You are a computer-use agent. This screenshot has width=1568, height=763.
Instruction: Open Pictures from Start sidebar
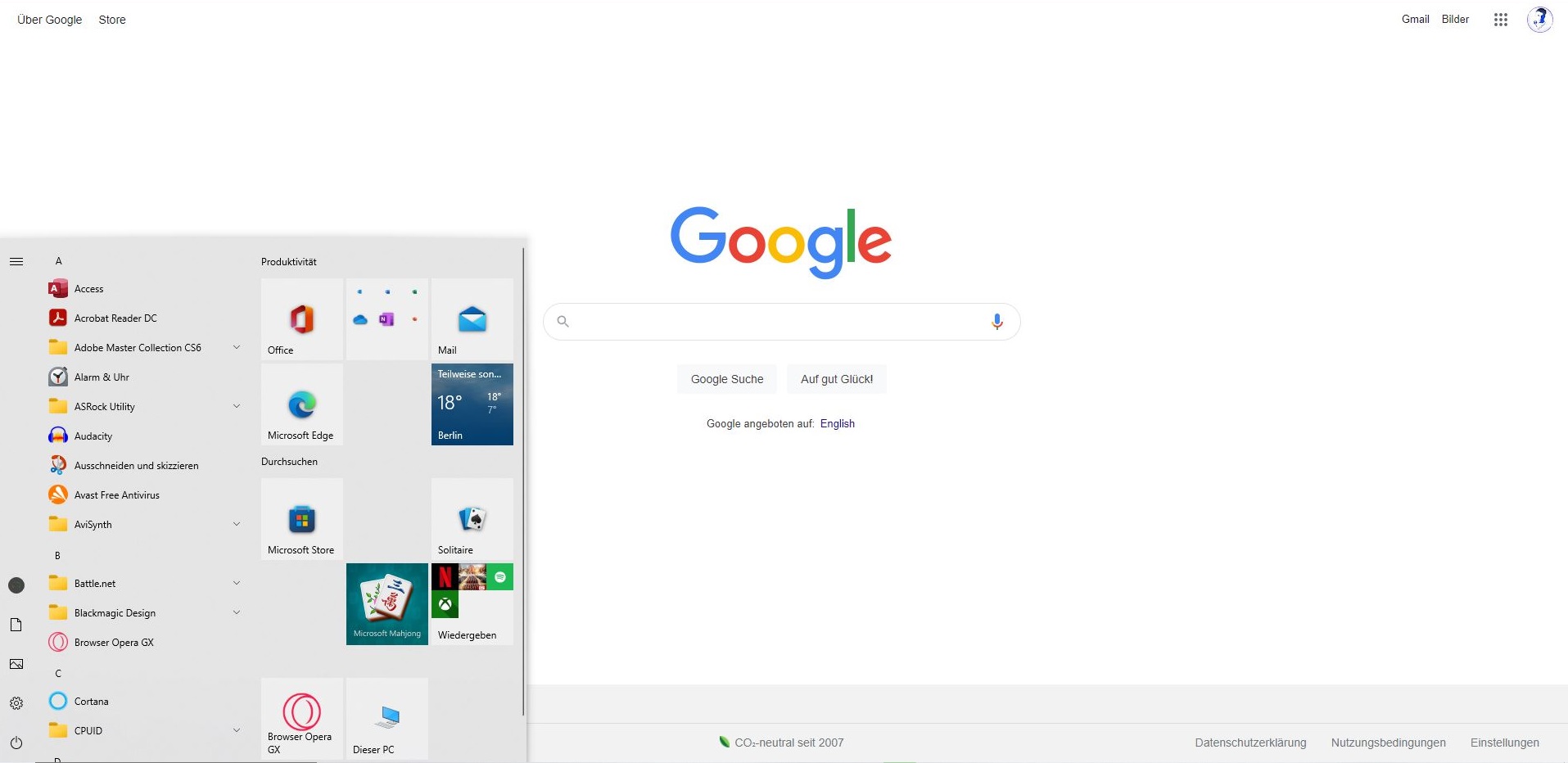[16, 664]
